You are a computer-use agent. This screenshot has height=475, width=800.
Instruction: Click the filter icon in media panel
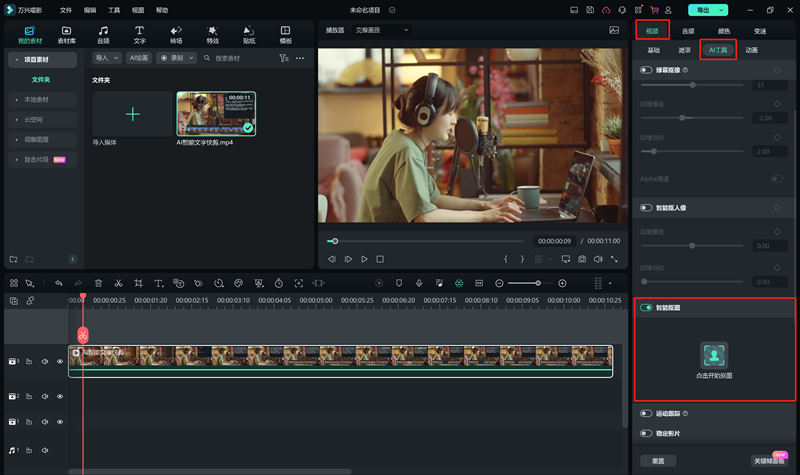tap(284, 58)
